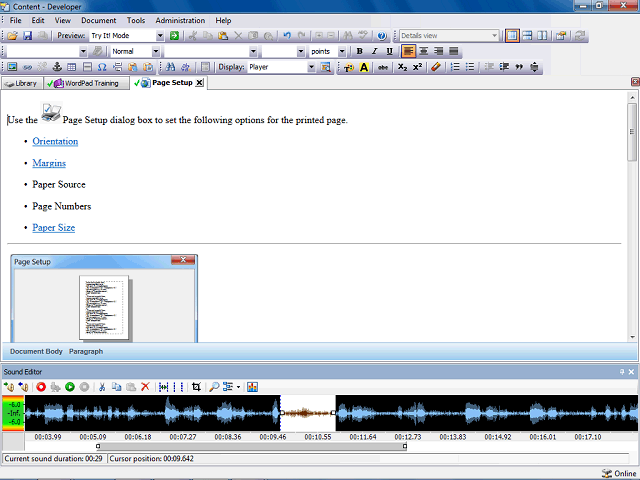Open Help with the question mark icon
Image resolution: width=640 pixels, height=480 pixels.
(x=382, y=36)
